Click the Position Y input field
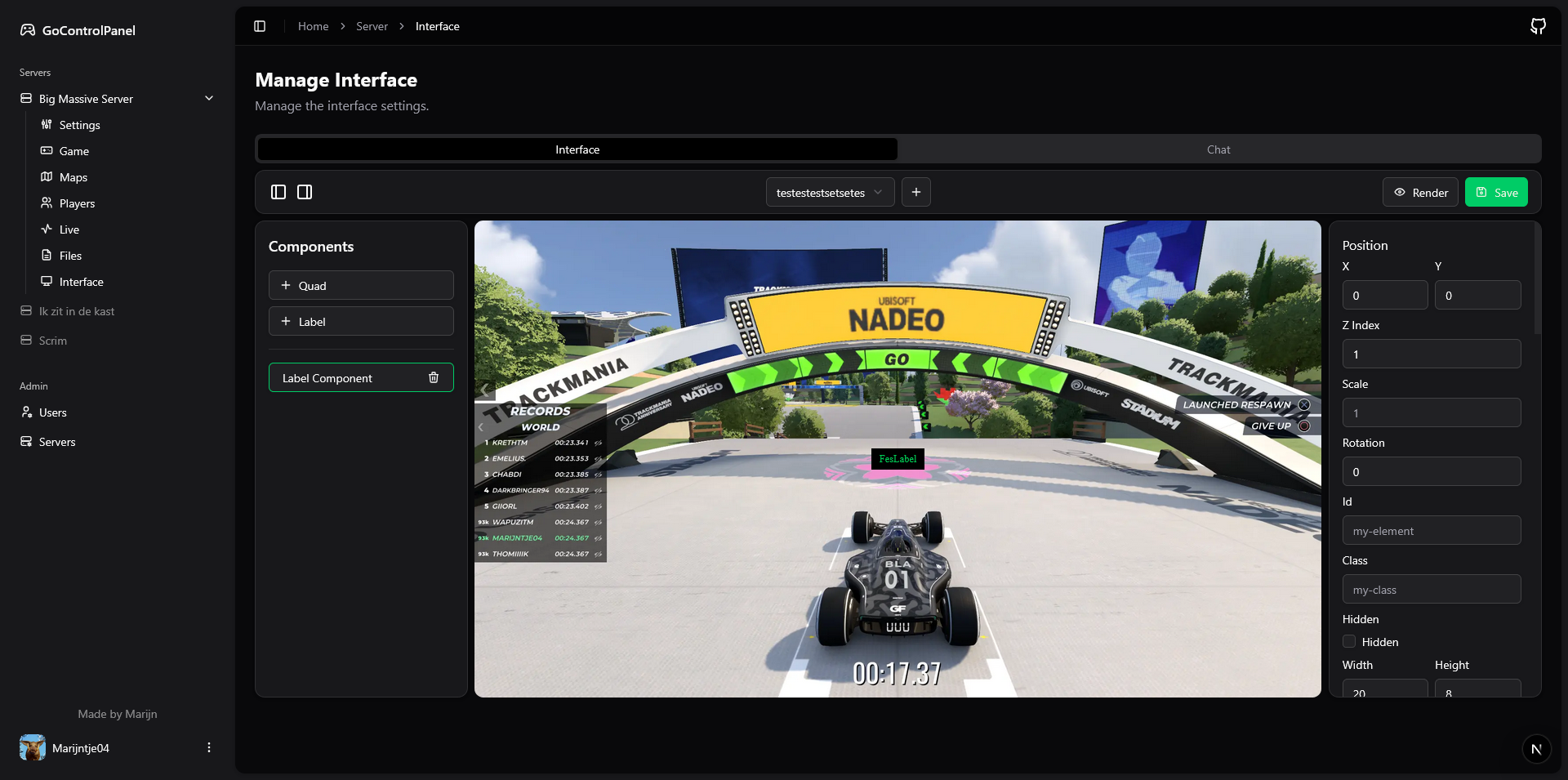1568x780 pixels. [1477, 296]
